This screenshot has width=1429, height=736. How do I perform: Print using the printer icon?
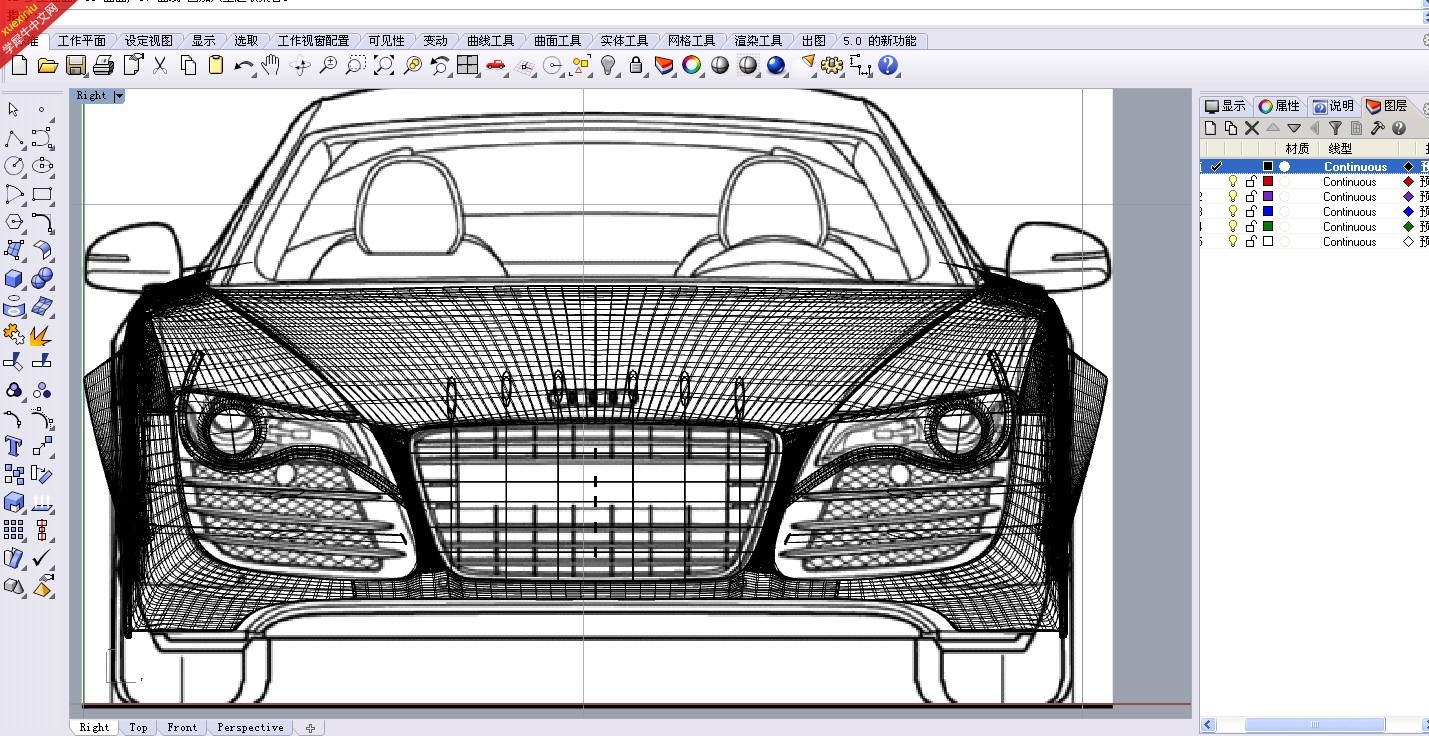click(x=103, y=66)
